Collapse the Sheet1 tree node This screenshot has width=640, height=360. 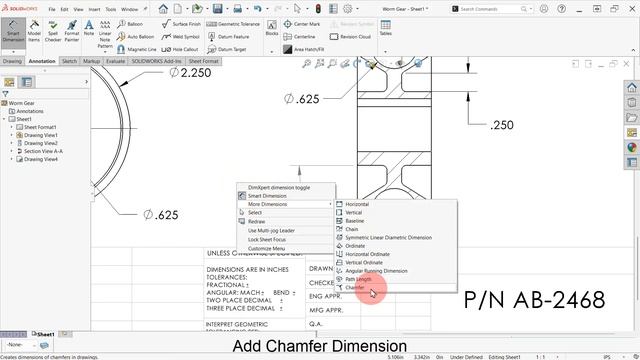pos(4,119)
